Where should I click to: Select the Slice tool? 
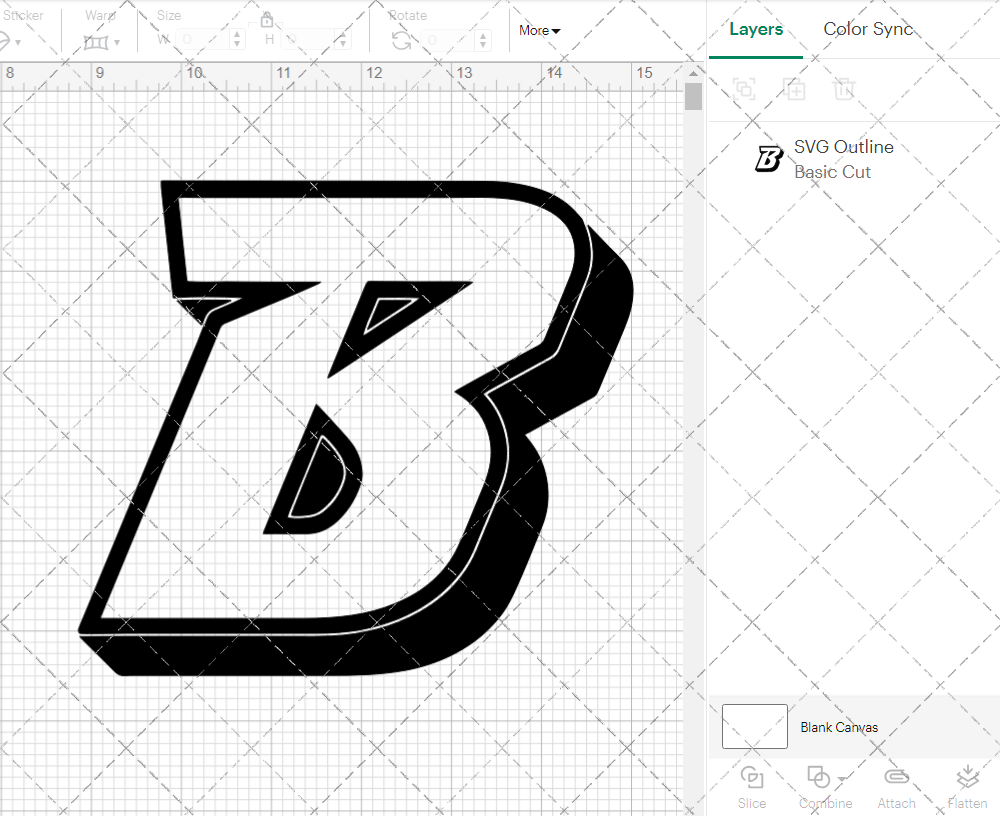[x=751, y=785]
